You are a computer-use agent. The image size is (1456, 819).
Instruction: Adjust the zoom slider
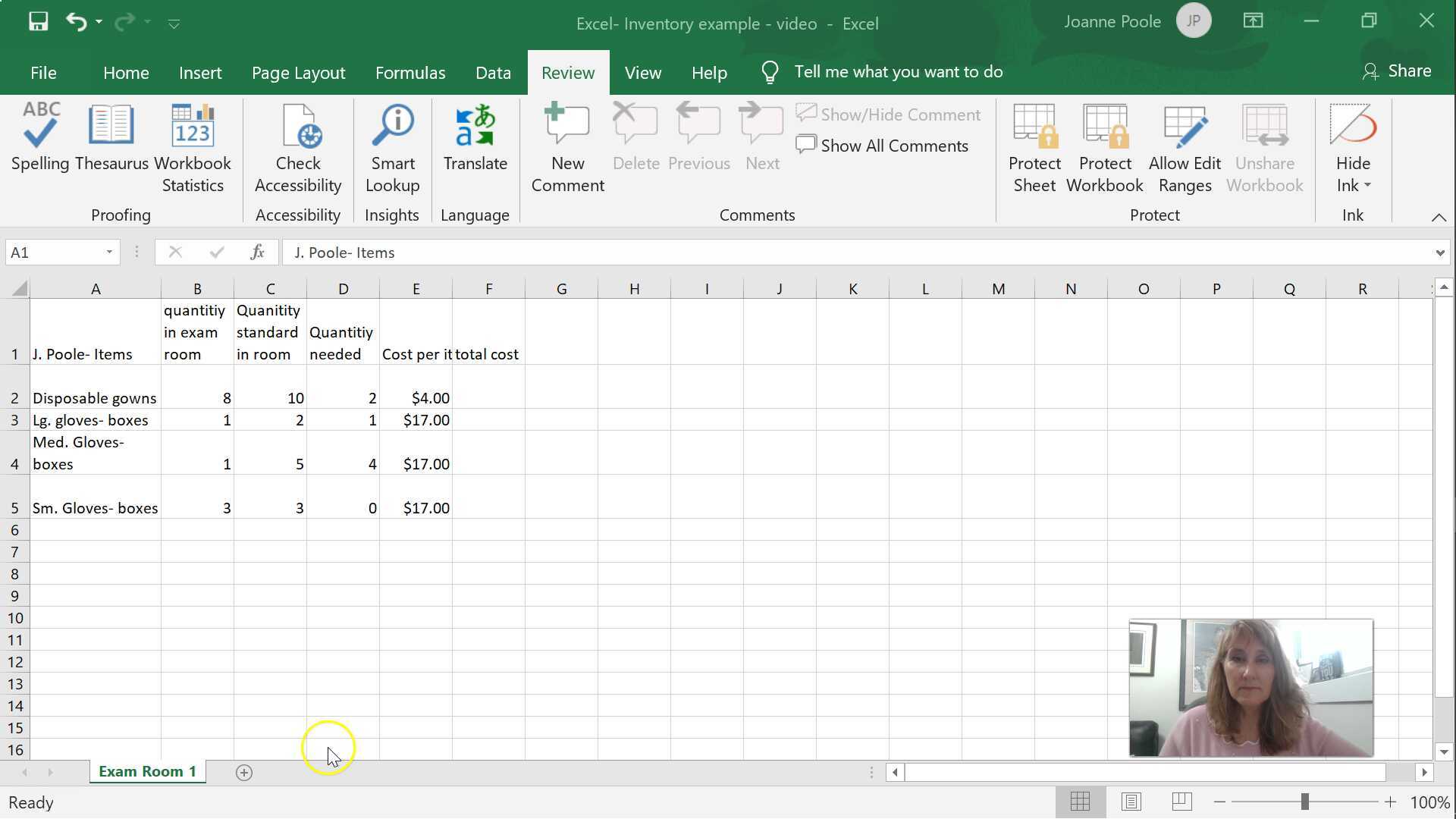tap(1306, 801)
